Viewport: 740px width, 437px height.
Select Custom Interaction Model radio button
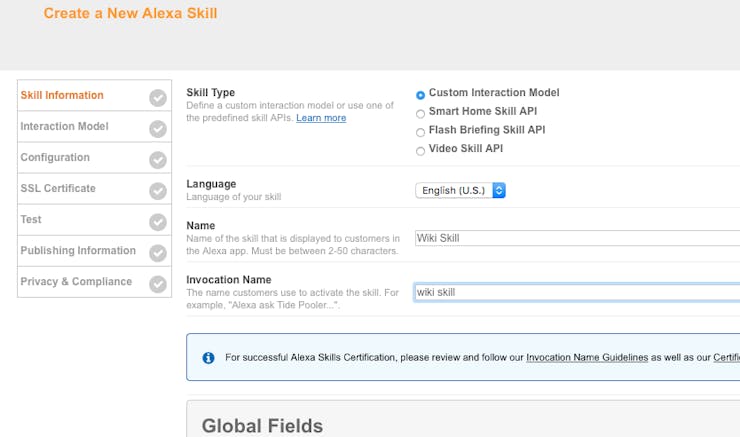pyautogui.click(x=420, y=95)
